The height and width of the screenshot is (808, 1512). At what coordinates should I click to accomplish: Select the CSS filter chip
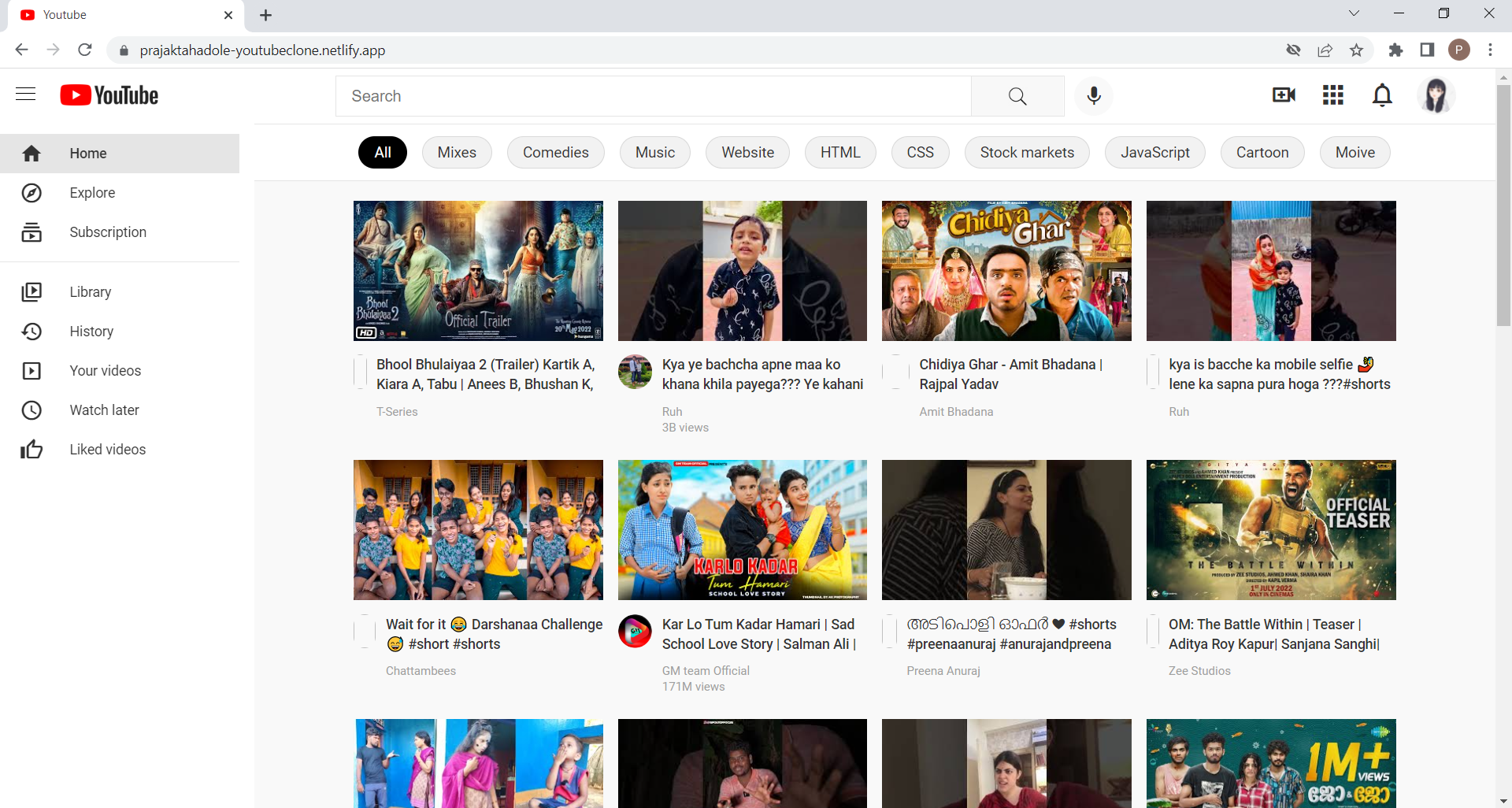click(x=921, y=153)
